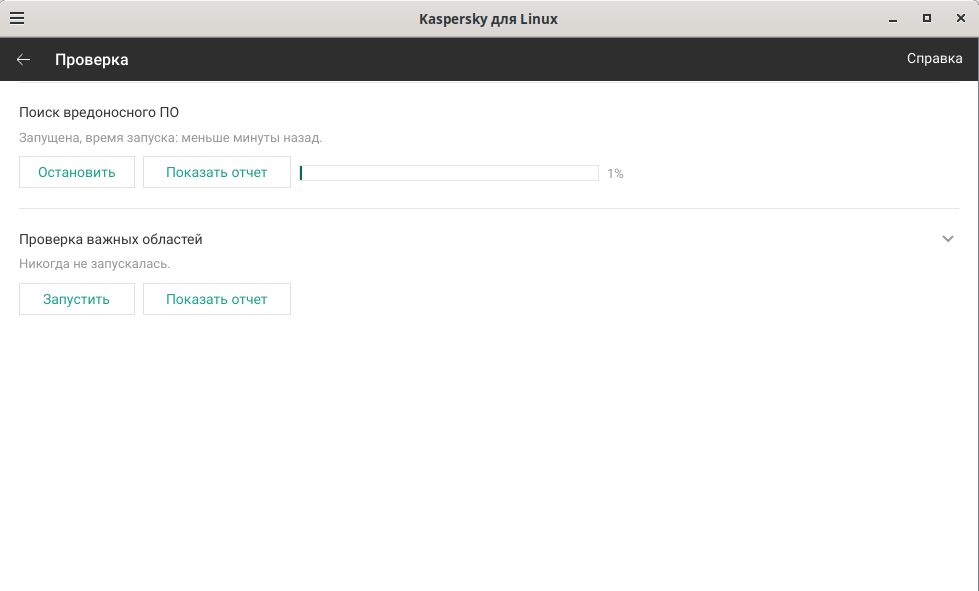Screen dimensions: 979x591
Task: Close the Kaspersky для Linux window
Action: click(x=961, y=19)
